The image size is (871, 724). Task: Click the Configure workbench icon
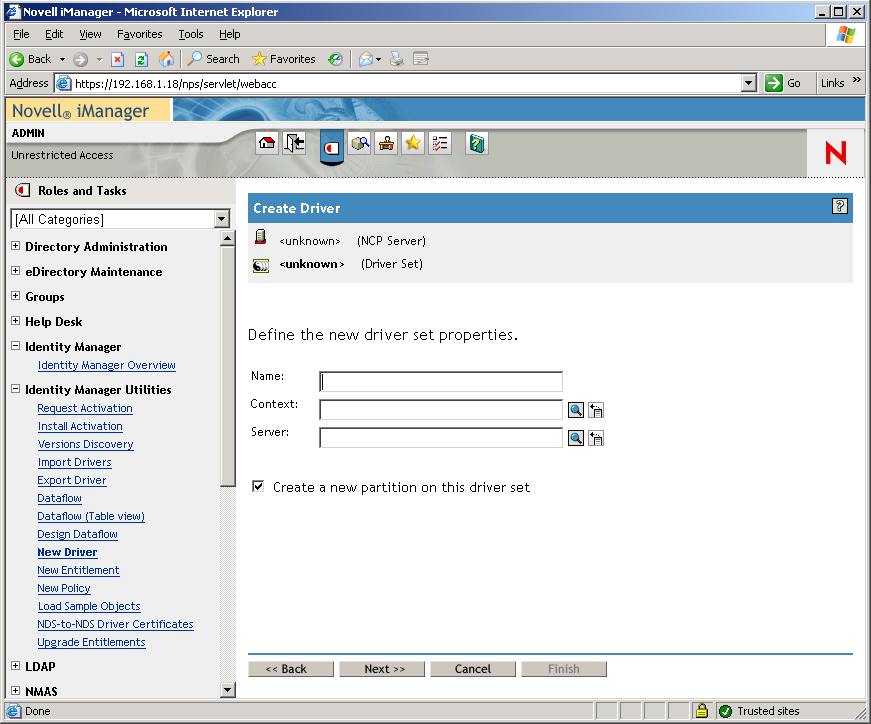pos(386,143)
